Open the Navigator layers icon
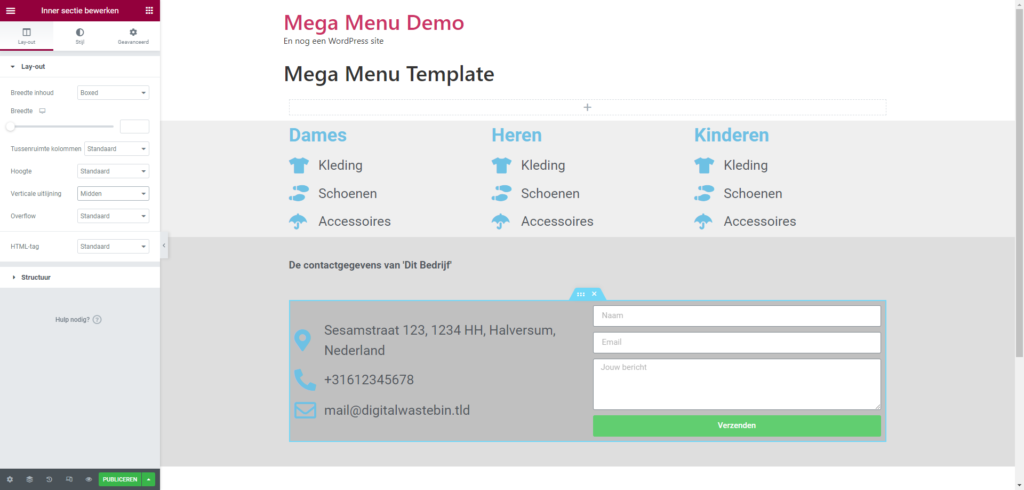 pyautogui.click(x=29, y=479)
